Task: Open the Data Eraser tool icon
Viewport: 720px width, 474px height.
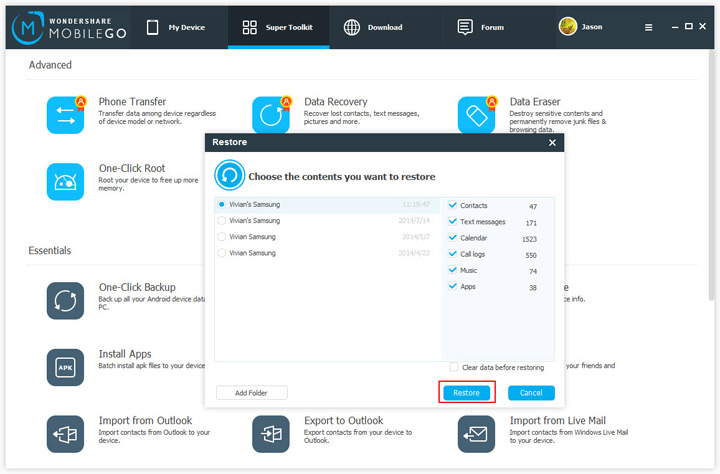Action: (x=476, y=115)
